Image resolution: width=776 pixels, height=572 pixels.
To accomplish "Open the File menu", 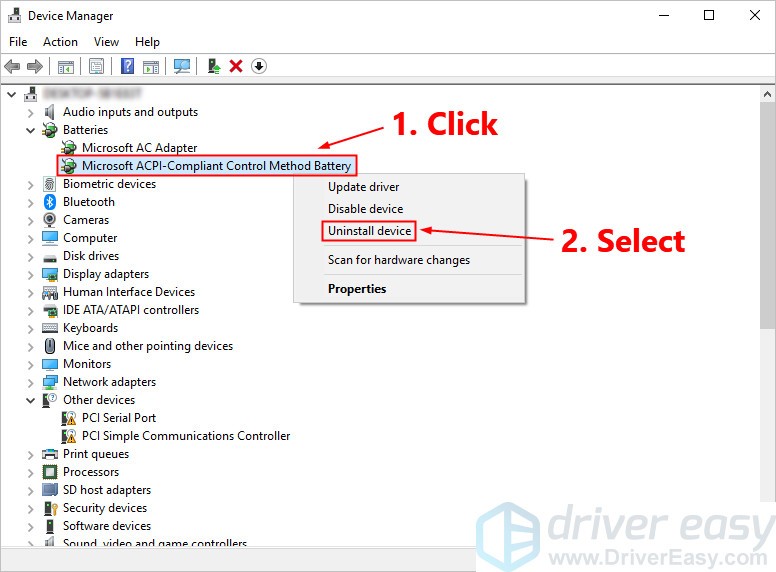I will [x=18, y=42].
